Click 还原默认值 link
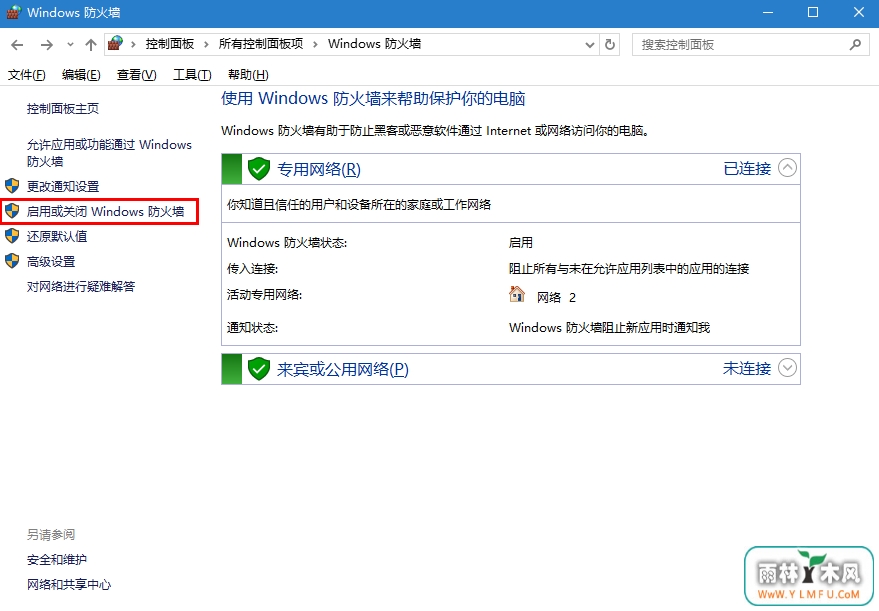879x611 pixels. click(57, 236)
